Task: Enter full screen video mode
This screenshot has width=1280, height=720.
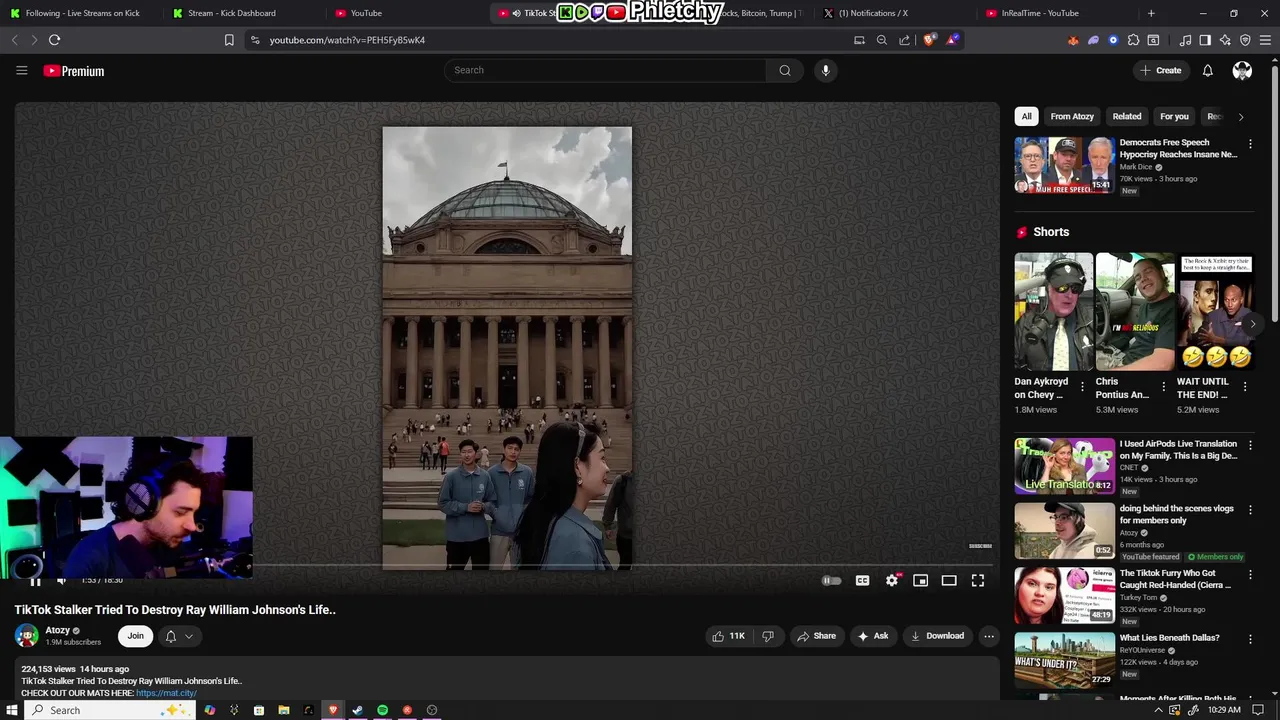Action: tap(978, 580)
